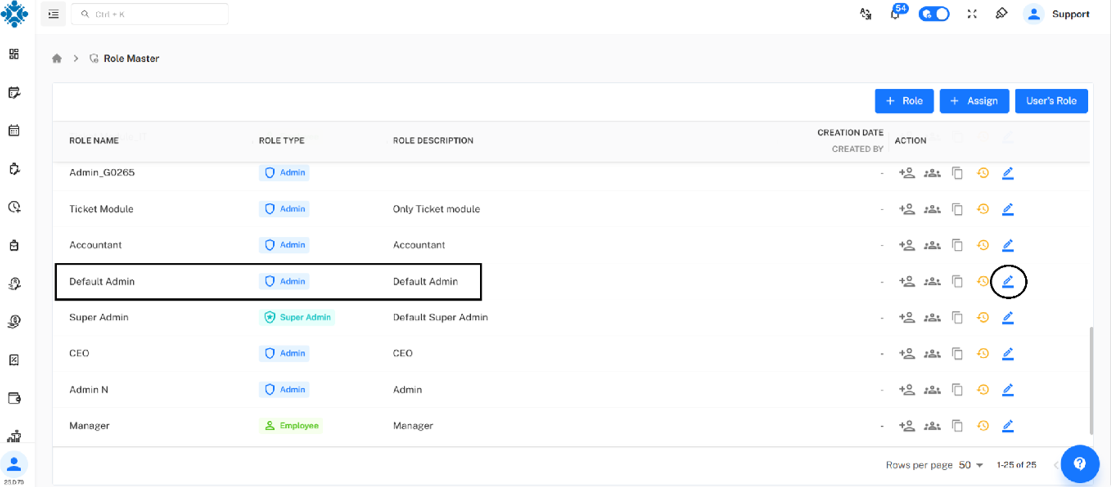Open the rows per page dropdown

pyautogui.click(x=972, y=465)
